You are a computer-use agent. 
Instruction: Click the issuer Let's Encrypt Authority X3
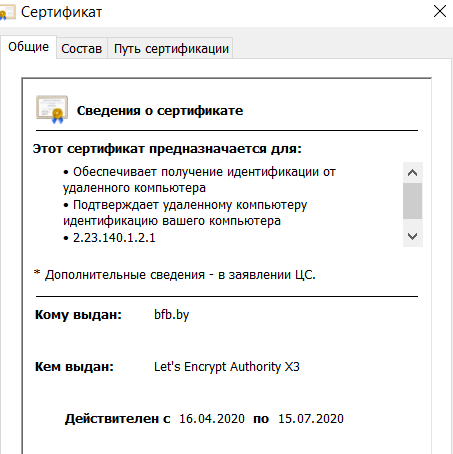[227, 367]
